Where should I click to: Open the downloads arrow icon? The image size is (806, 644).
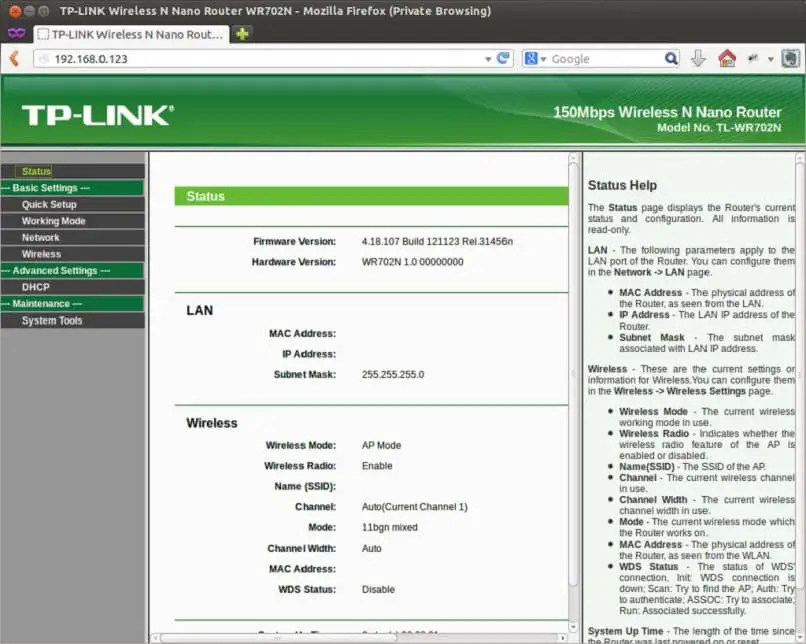point(698,59)
